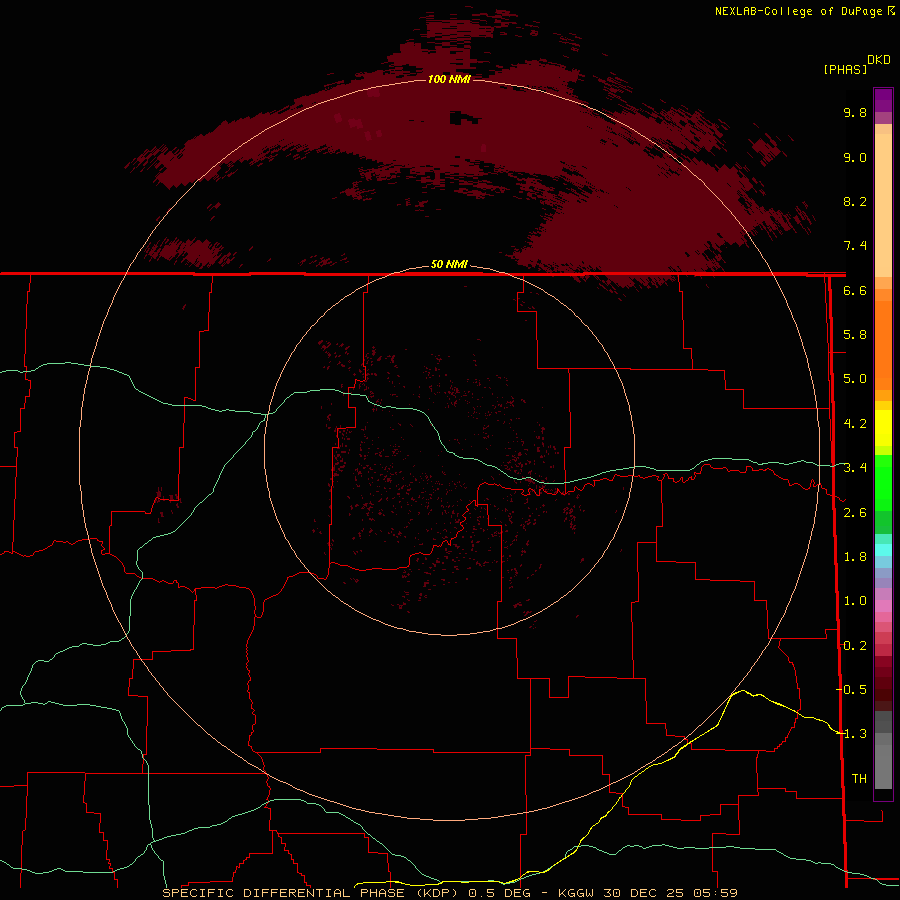Click the bright green segment of the color bar
The image size is (900, 900).
coord(883,482)
